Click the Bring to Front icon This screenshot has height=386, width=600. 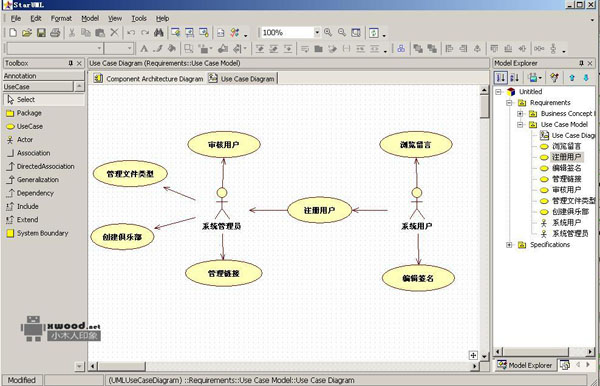(418, 49)
